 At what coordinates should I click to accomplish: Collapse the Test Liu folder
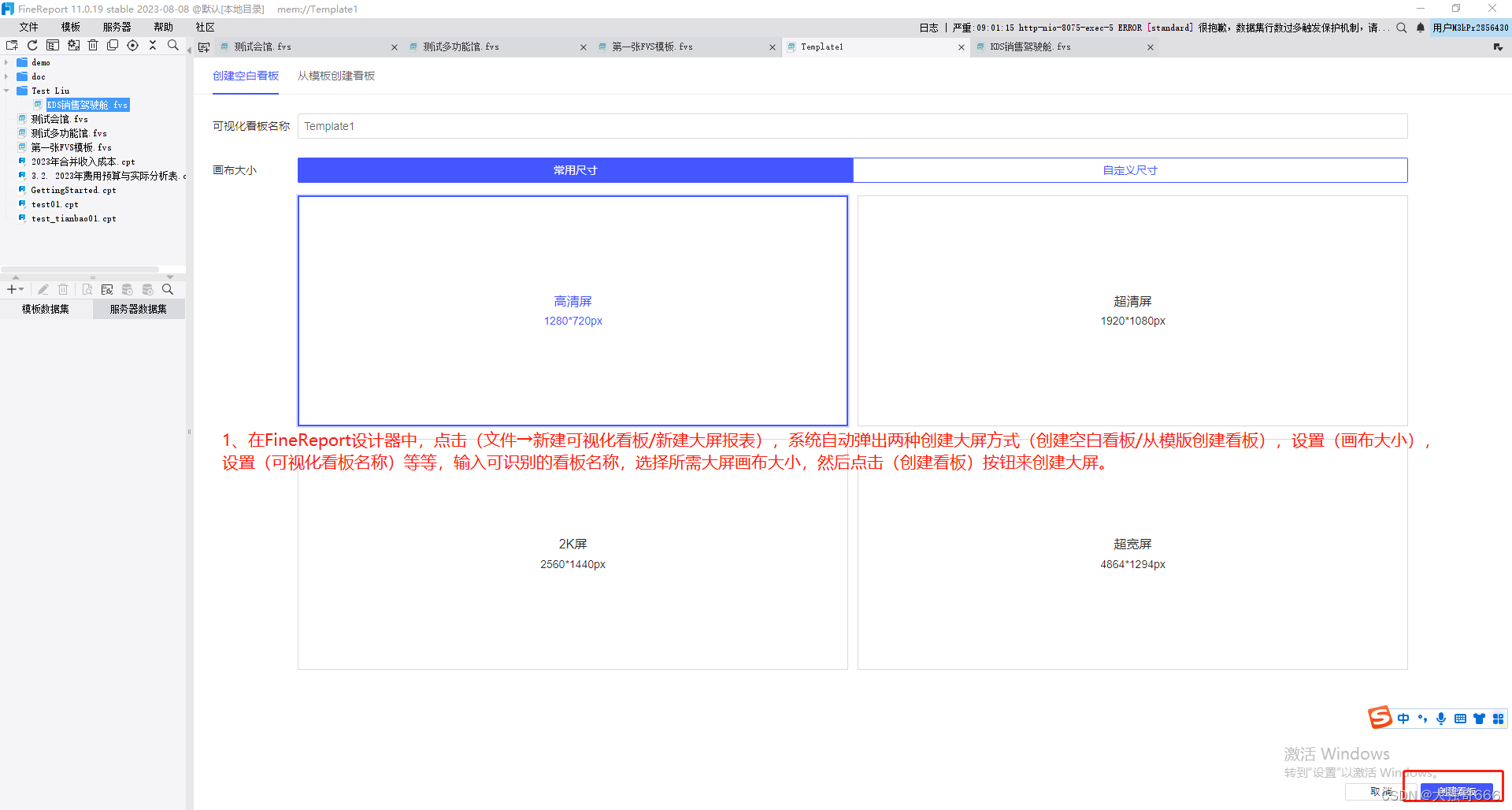pyautogui.click(x=6, y=91)
